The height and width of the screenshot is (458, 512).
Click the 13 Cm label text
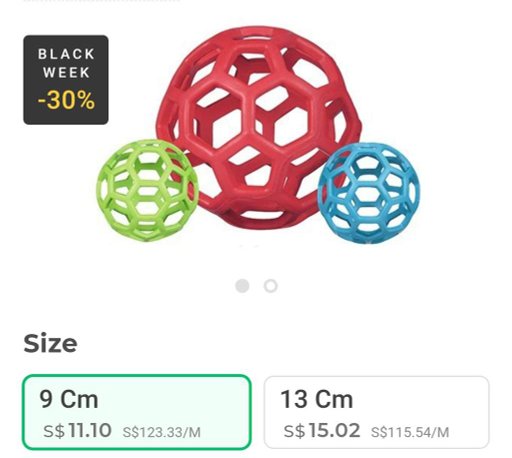click(317, 399)
